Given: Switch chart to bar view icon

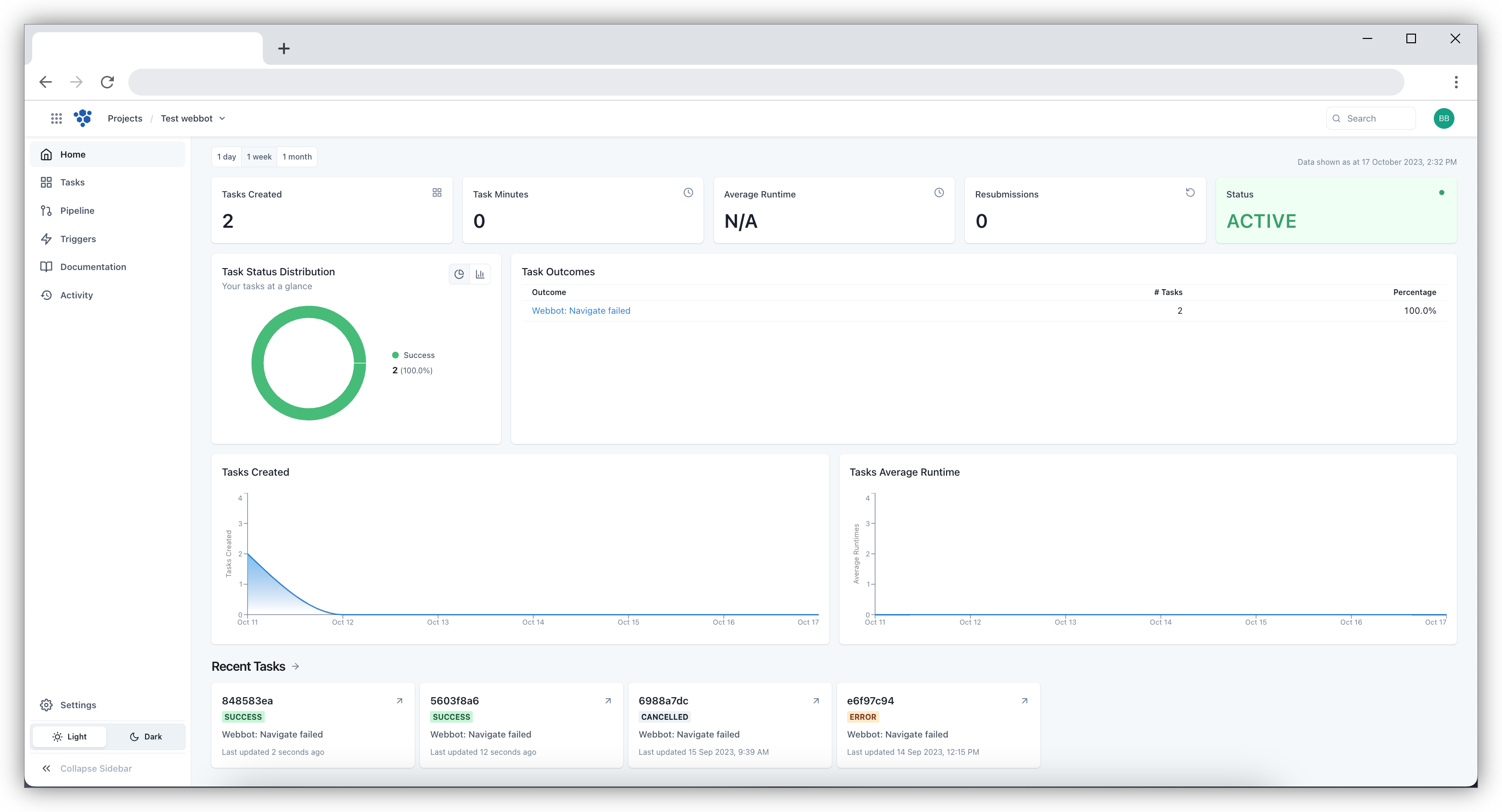Looking at the screenshot, I should (480, 274).
